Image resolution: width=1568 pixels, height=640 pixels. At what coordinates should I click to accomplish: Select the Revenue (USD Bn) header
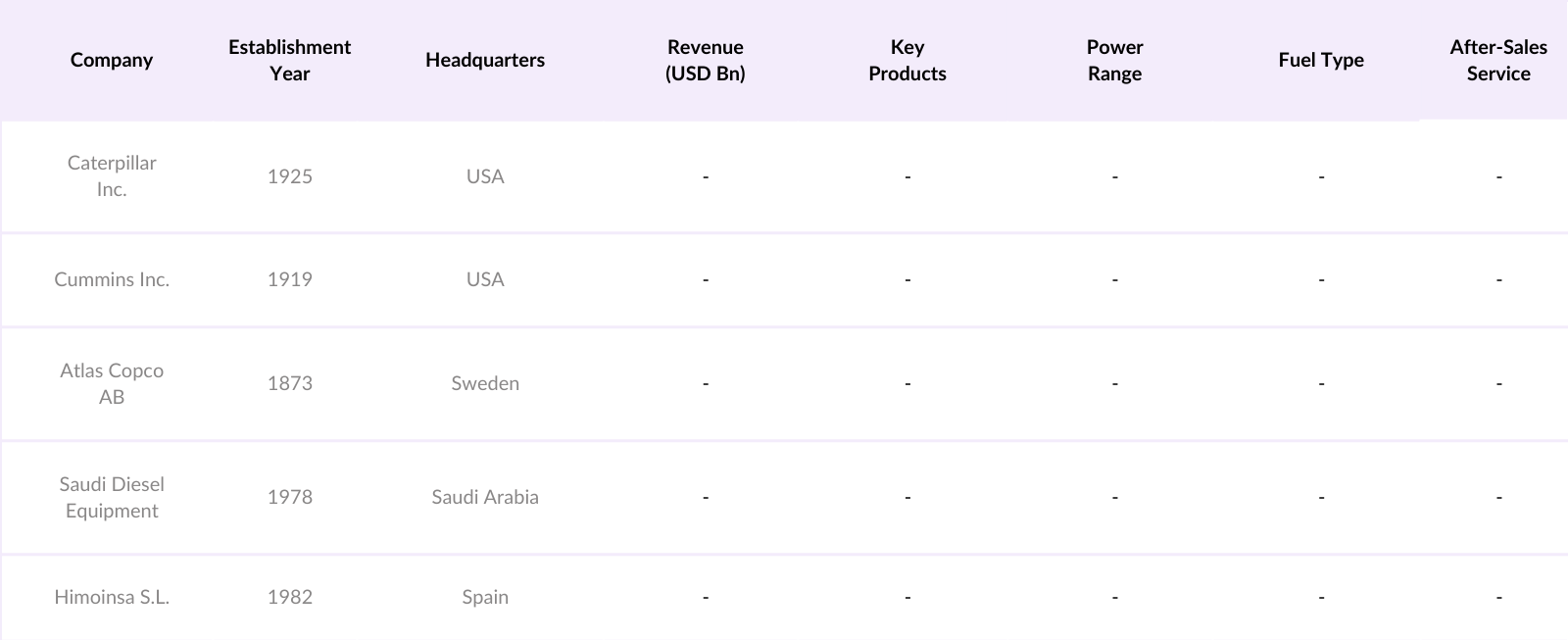tap(705, 60)
